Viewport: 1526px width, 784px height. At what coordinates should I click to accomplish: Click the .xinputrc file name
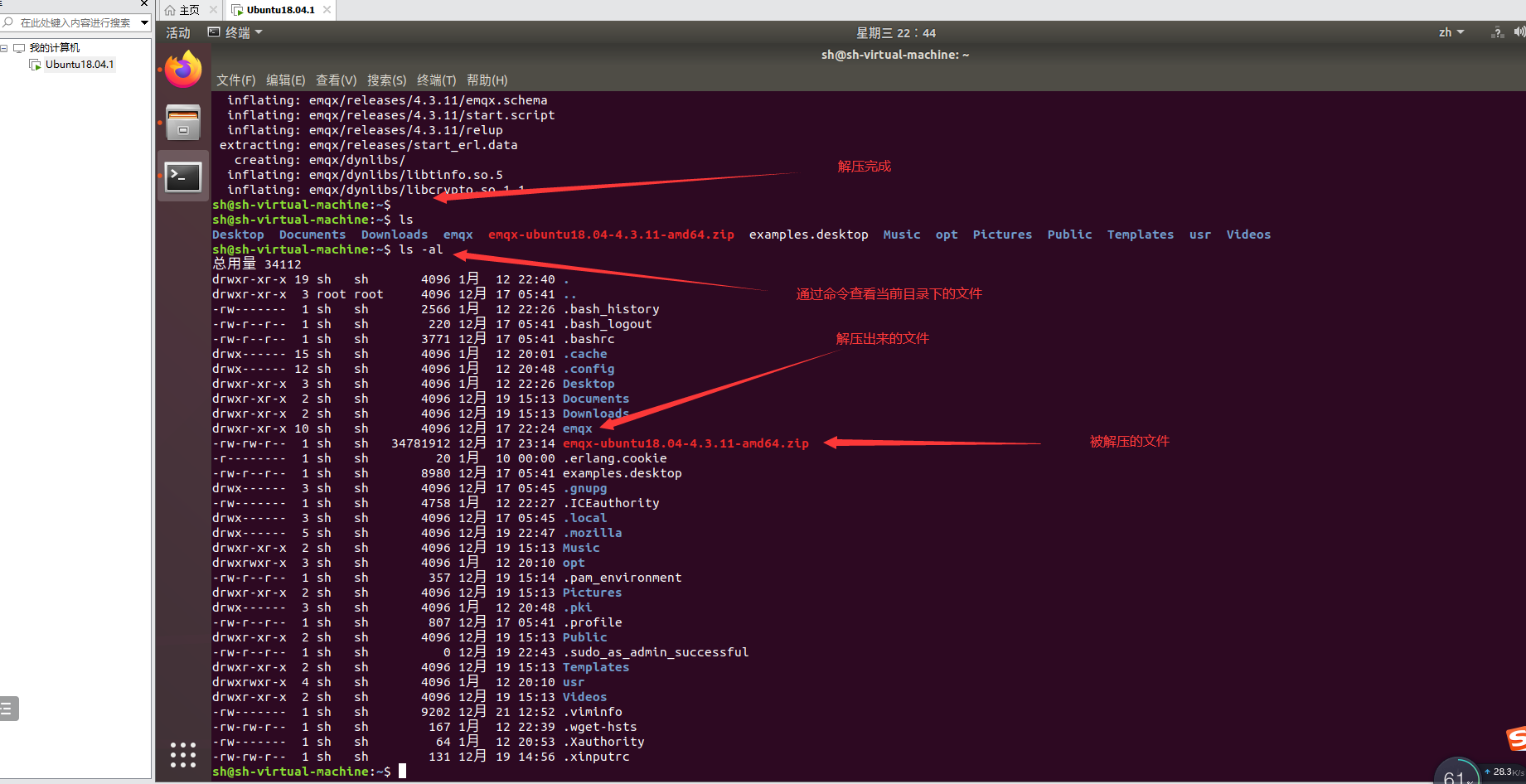pyautogui.click(x=596, y=757)
